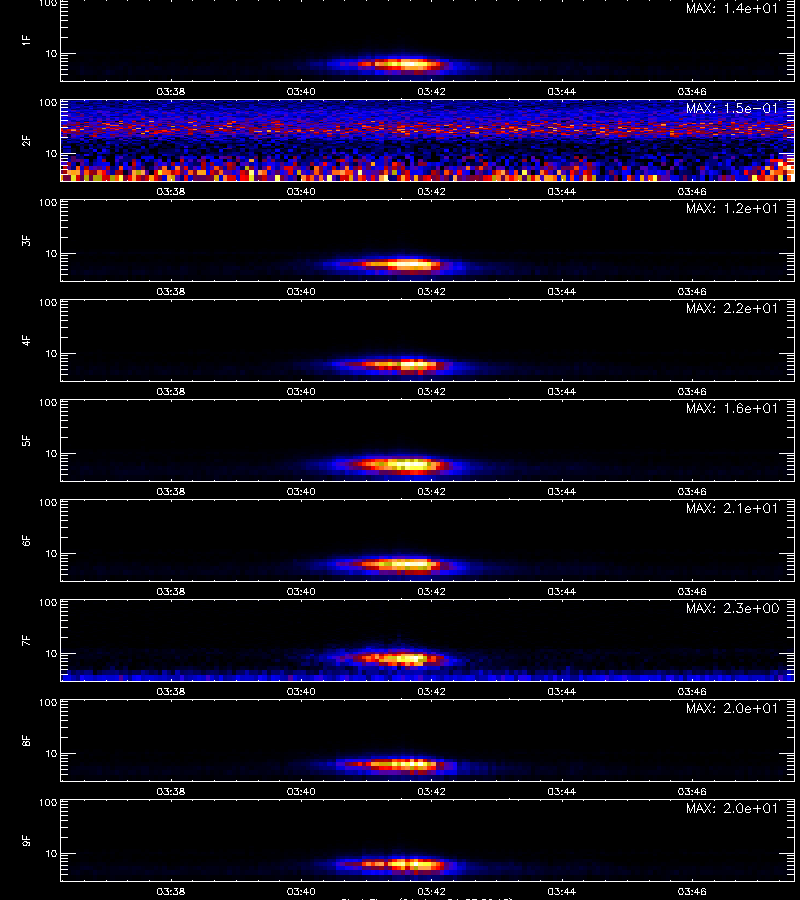Click the '100' y-axis label of 2F panel

pos(48,103)
